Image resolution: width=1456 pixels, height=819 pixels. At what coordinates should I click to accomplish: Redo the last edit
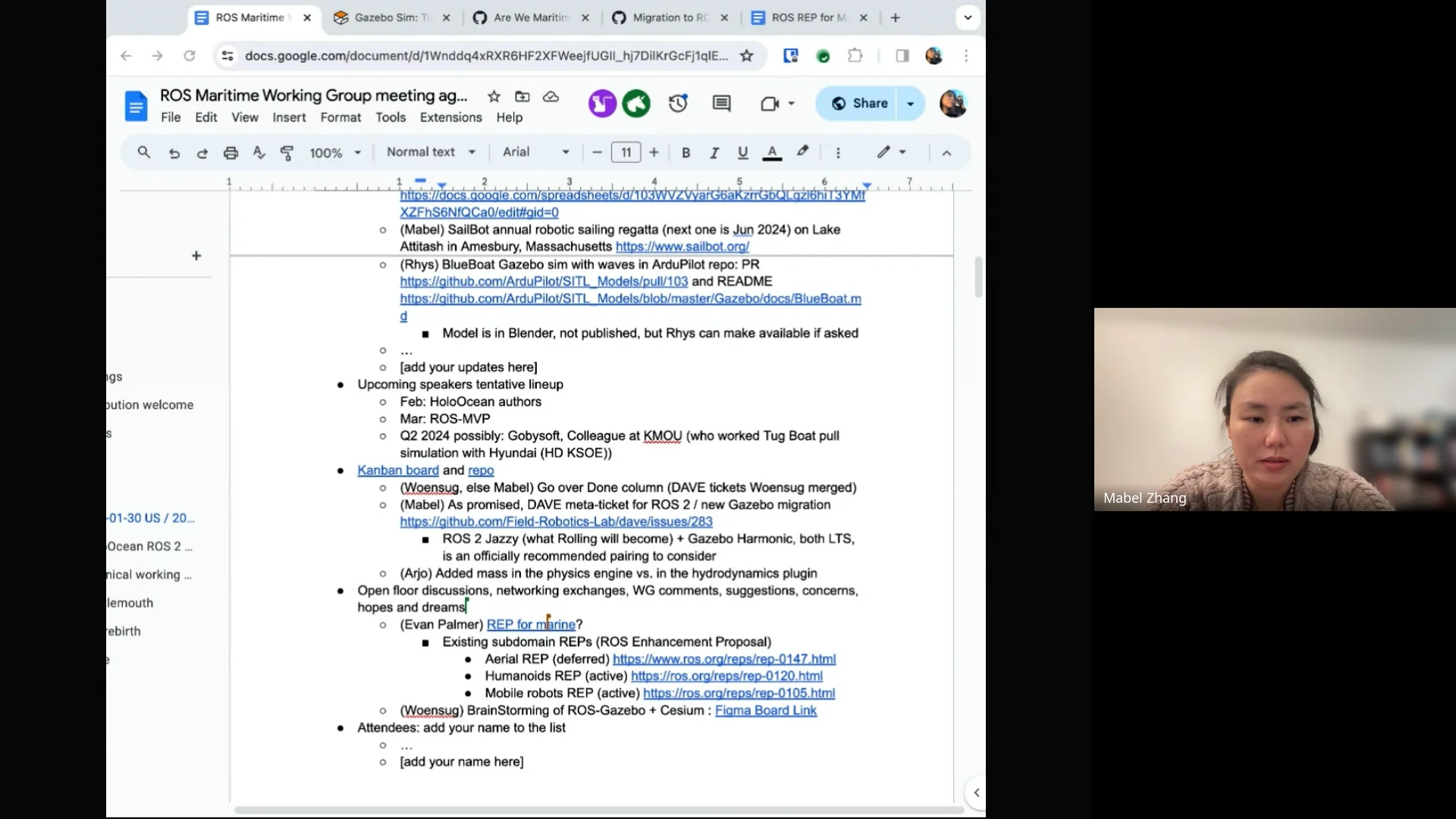coord(202,152)
